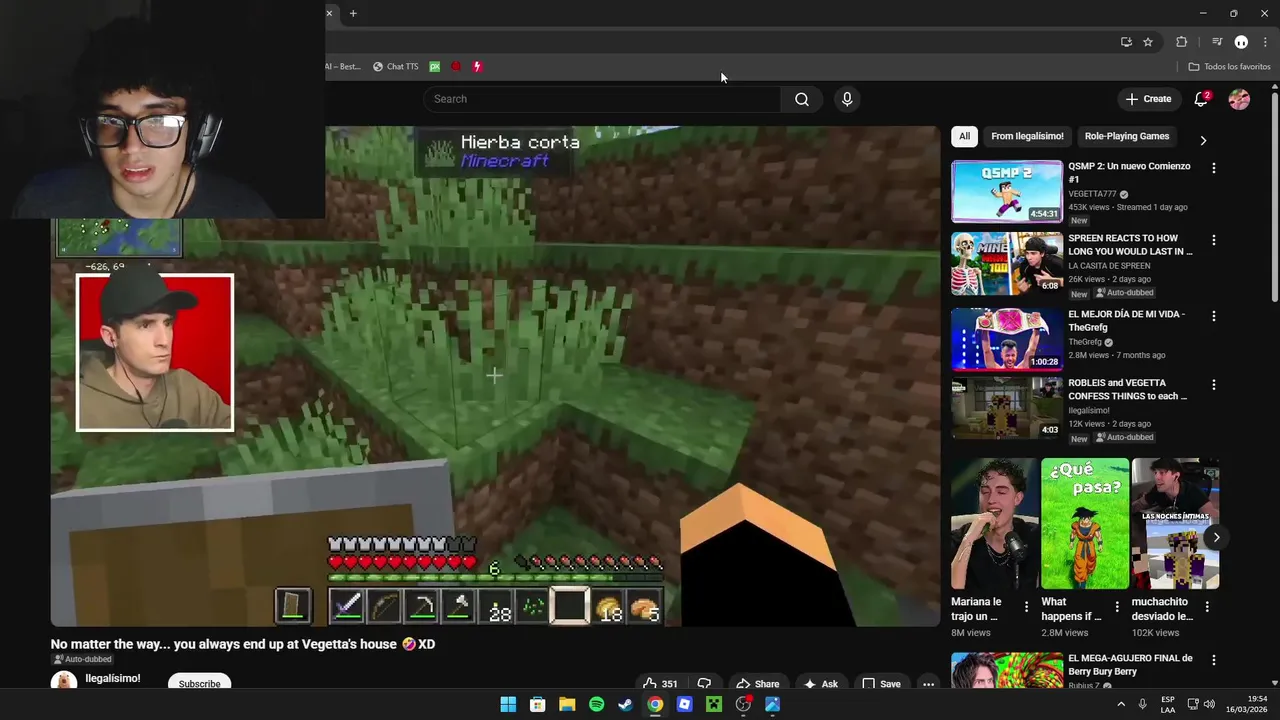This screenshot has height=720, width=1280.
Task: Save the video to a playlist
Action: click(x=881, y=684)
